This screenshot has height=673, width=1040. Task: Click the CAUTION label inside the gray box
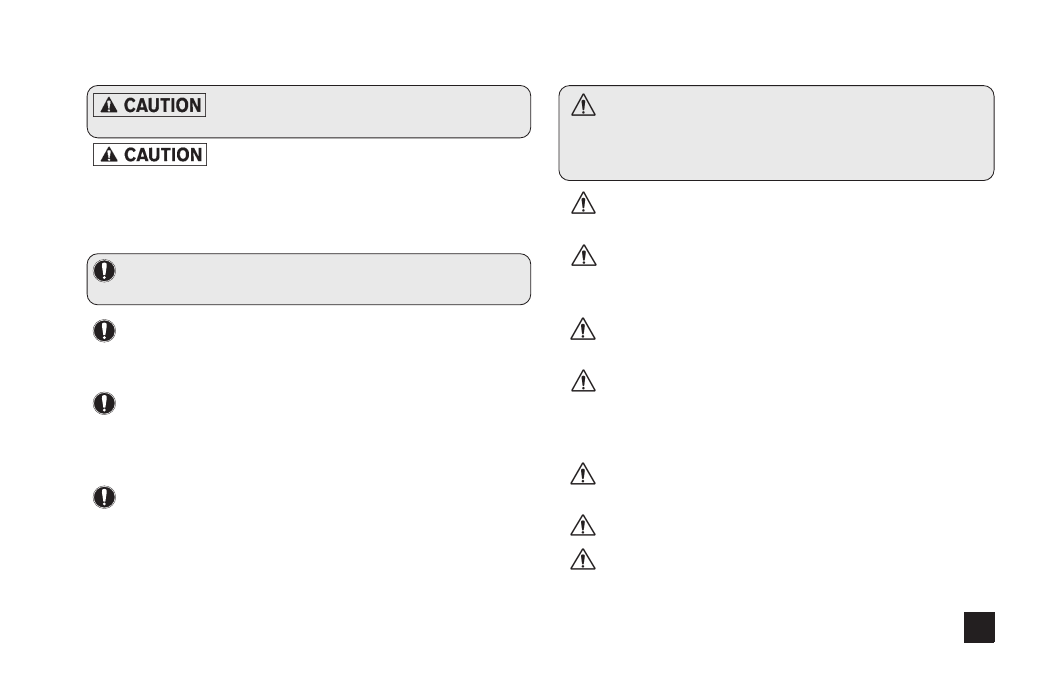tap(149, 105)
